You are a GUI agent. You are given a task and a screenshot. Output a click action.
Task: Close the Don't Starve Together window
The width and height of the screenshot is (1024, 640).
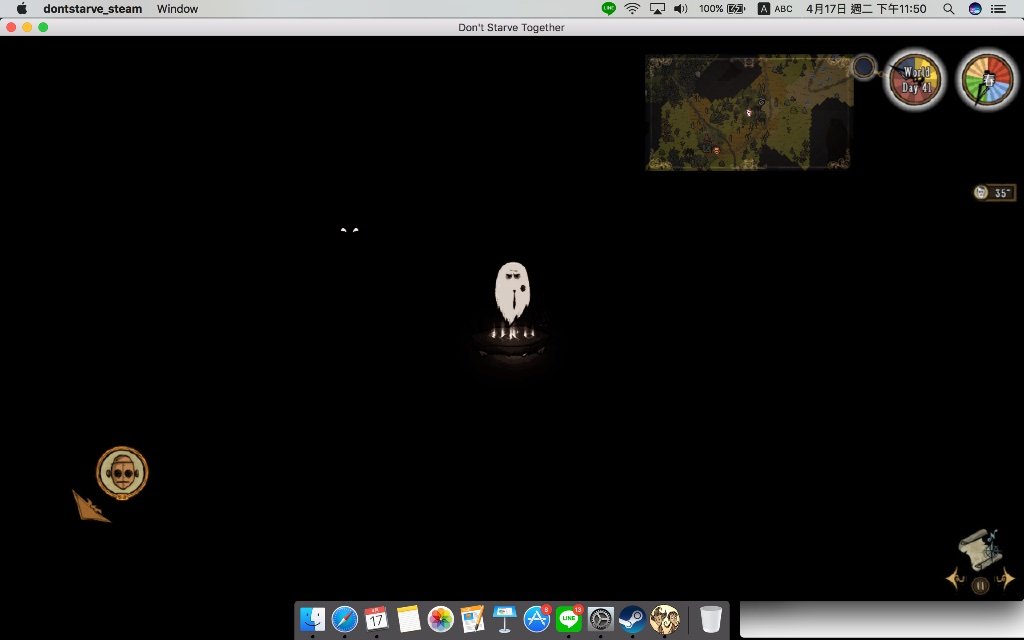tap(11, 27)
